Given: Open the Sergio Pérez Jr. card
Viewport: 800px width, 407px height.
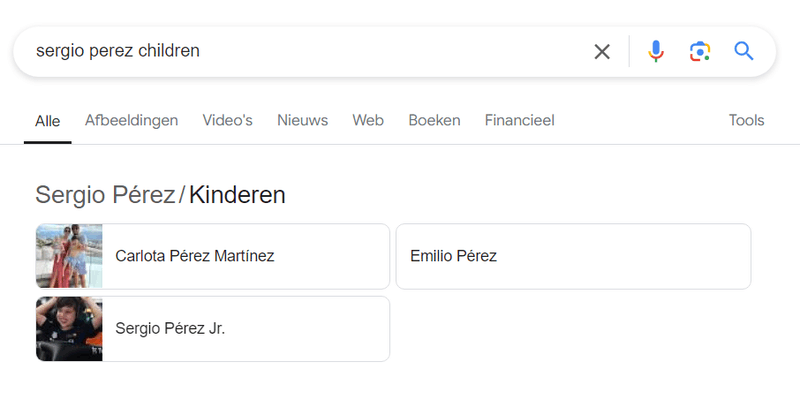Looking at the screenshot, I should 213,329.
